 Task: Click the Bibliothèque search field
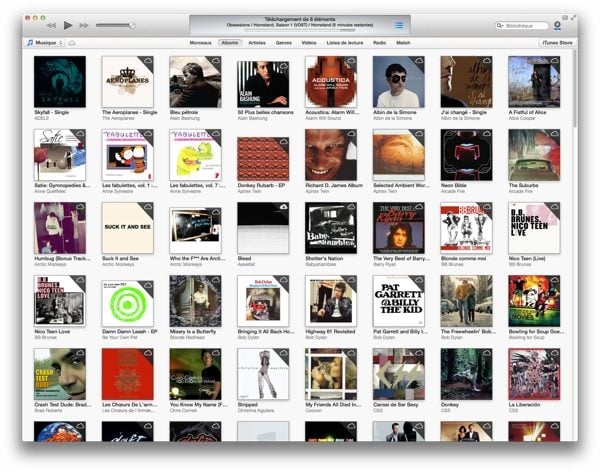coord(524,25)
